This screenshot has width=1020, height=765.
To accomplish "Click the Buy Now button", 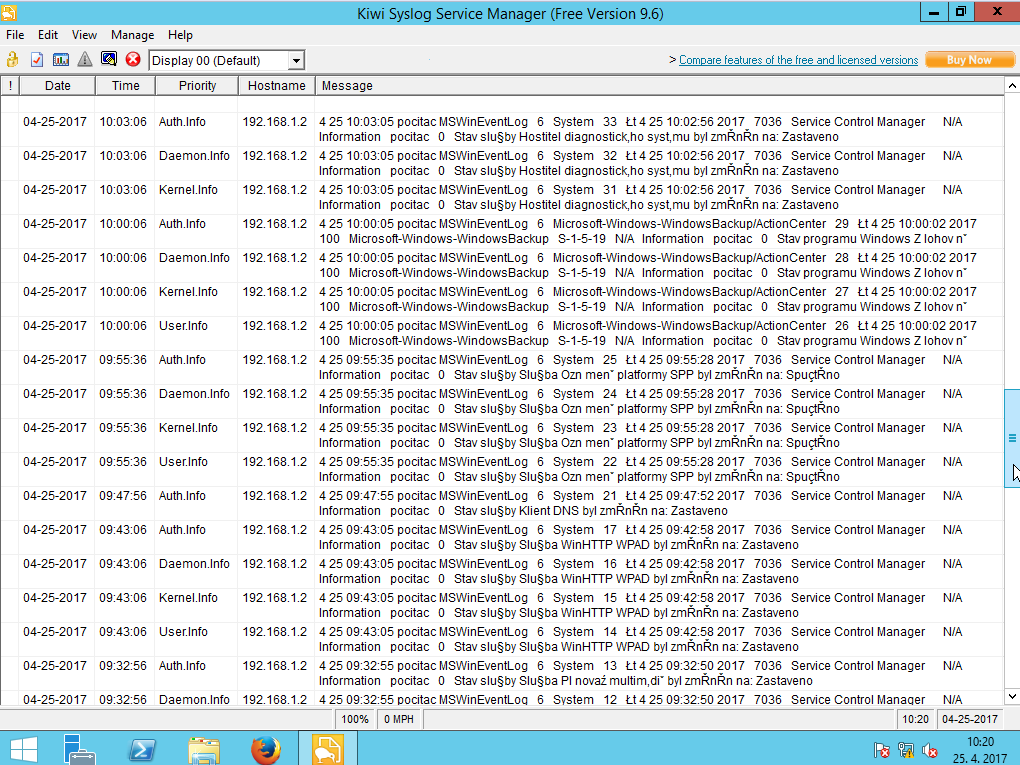I will (x=968, y=60).
